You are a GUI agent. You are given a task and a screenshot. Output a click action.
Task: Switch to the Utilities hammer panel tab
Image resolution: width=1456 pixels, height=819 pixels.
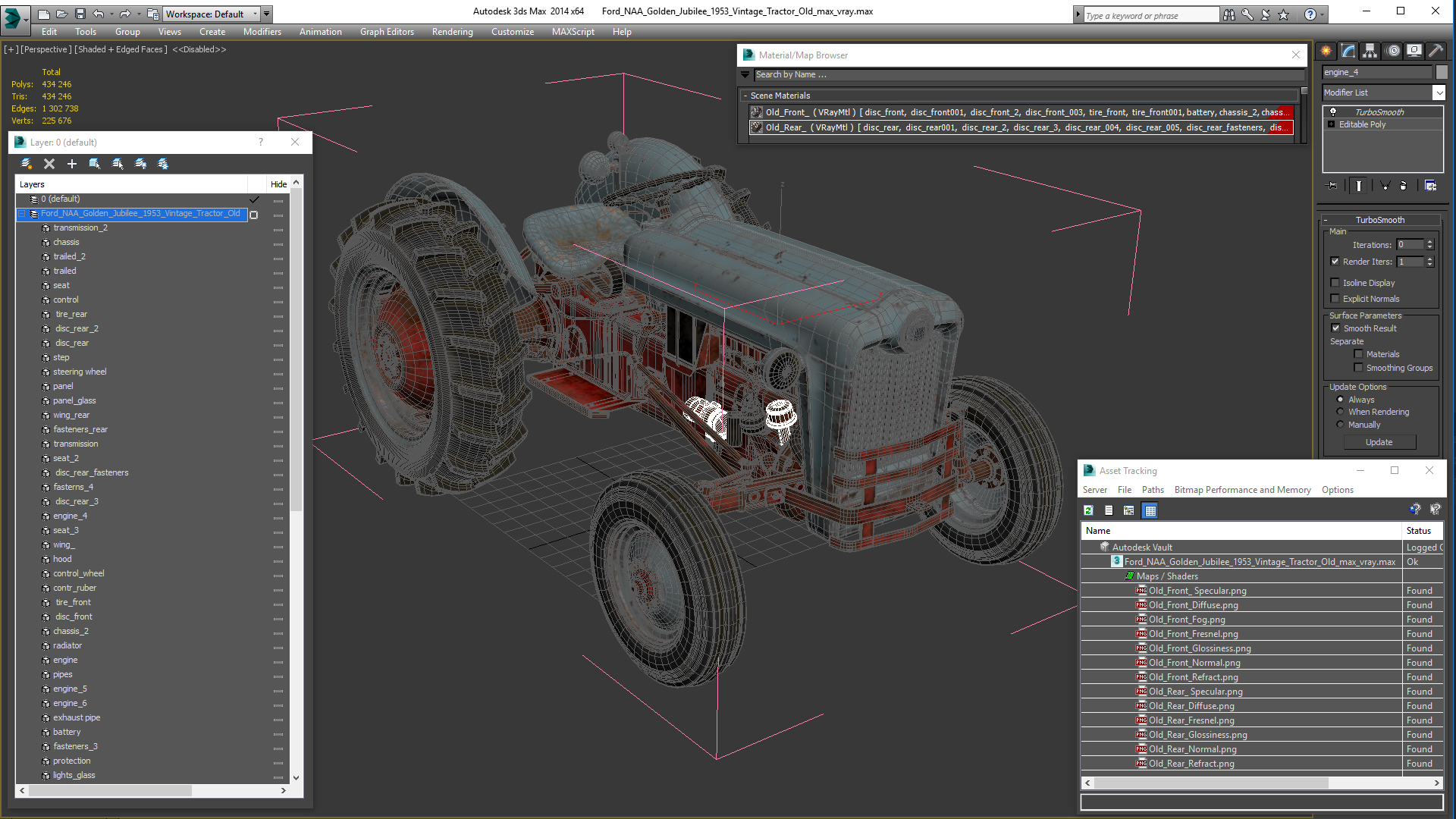pyautogui.click(x=1436, y=51)
